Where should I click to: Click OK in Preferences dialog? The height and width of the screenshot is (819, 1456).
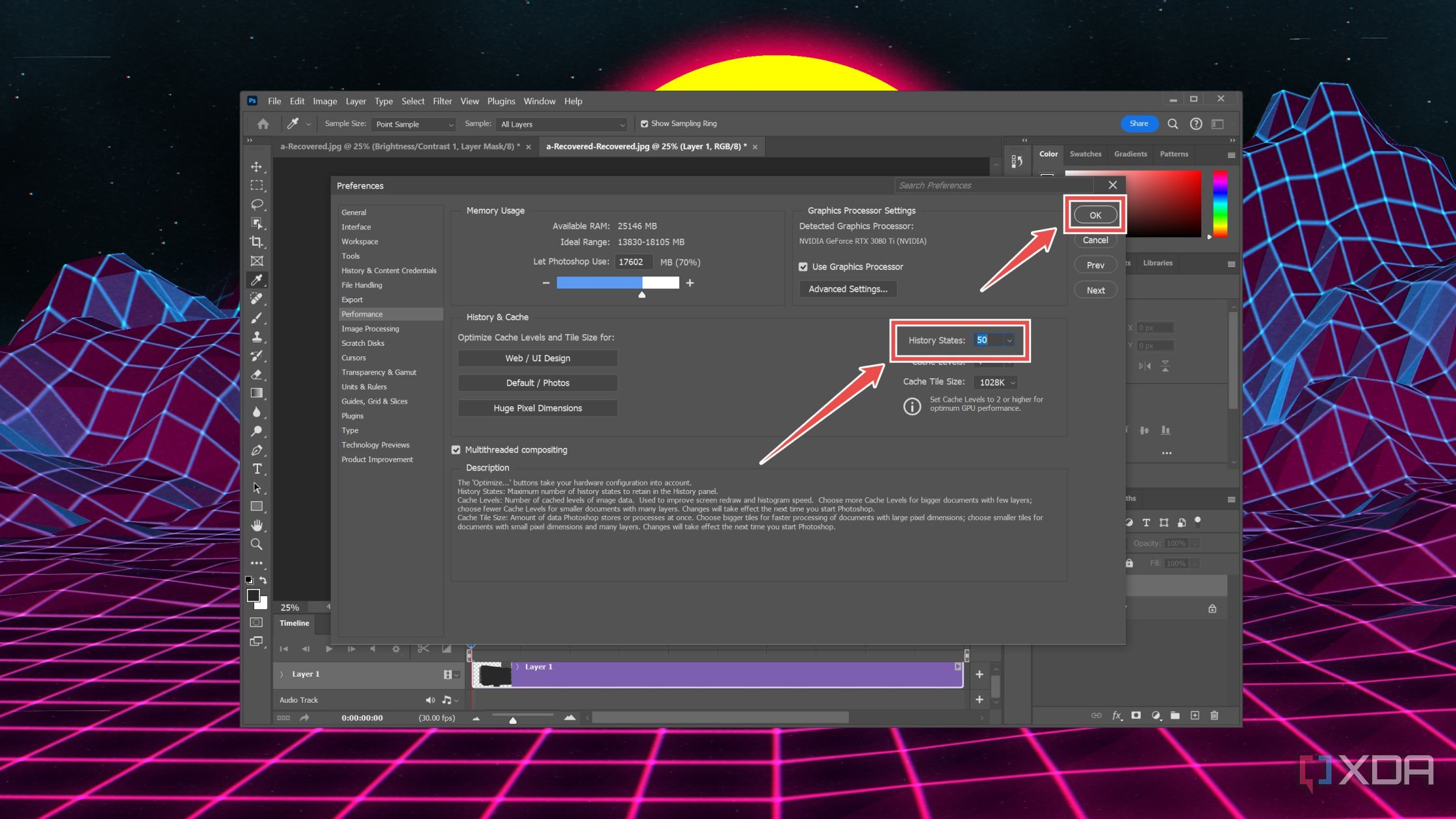pyautogui.click(x=1095, y=215)
